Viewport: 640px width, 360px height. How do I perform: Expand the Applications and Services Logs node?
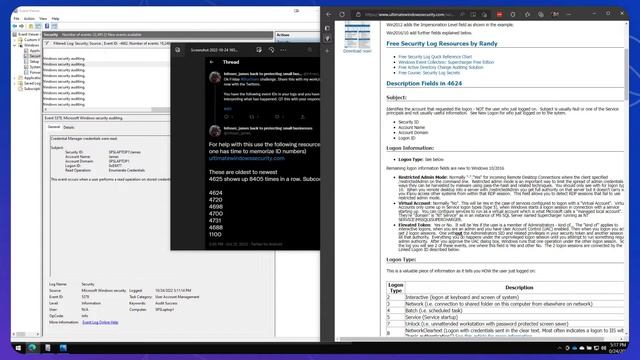(15, 78)
